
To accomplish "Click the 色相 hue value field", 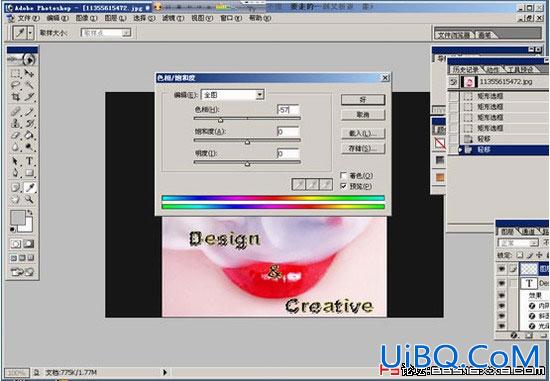I will pos(288,110).
